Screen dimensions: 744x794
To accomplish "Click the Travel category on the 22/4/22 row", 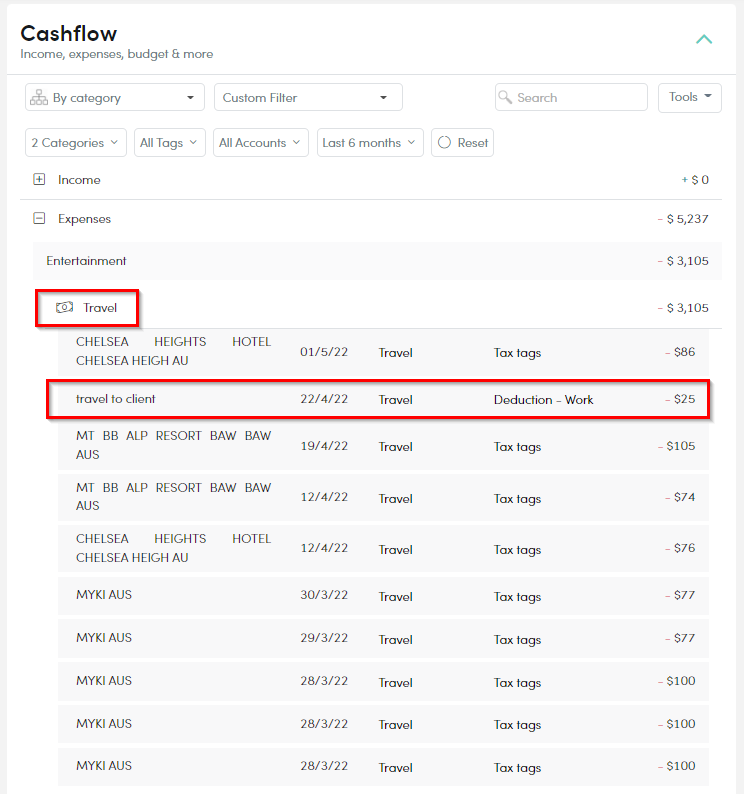I will [x=396, y=400].
